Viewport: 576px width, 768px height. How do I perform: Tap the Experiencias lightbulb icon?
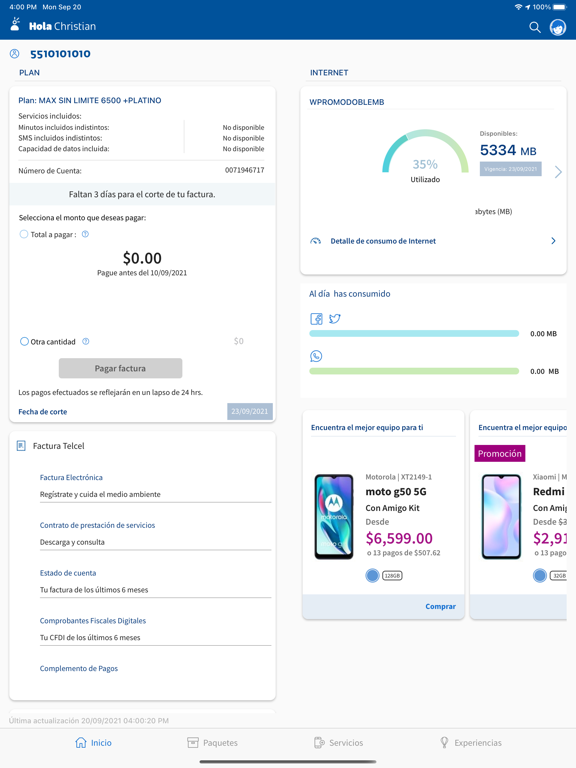coord(444,743)
